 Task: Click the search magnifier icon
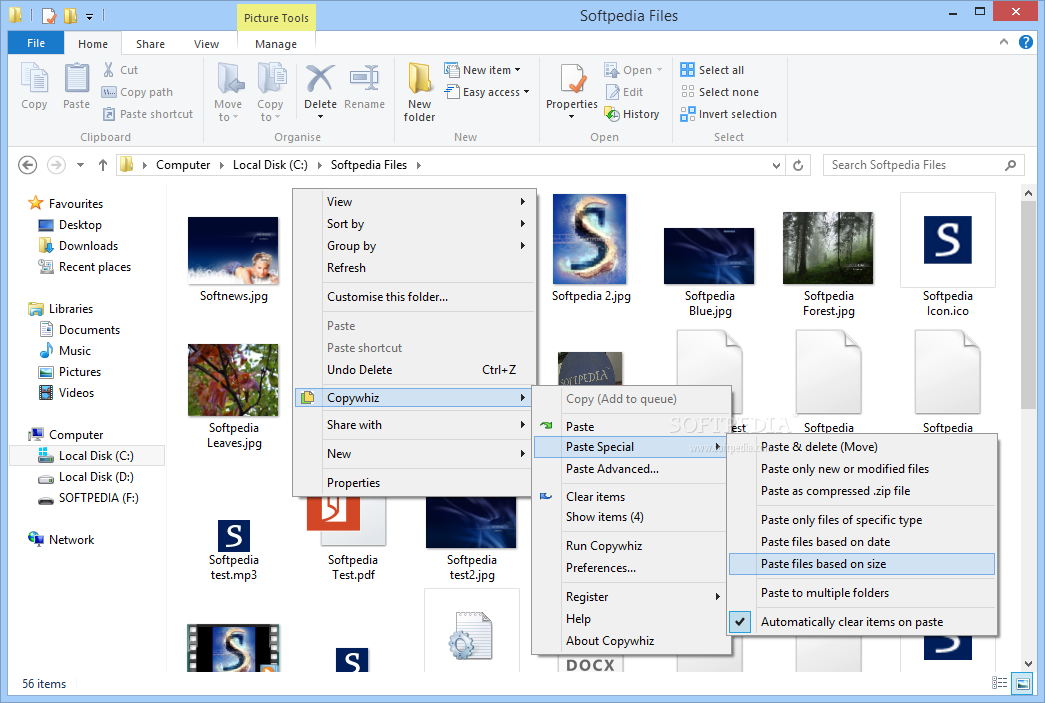(x=1010, y=165)
